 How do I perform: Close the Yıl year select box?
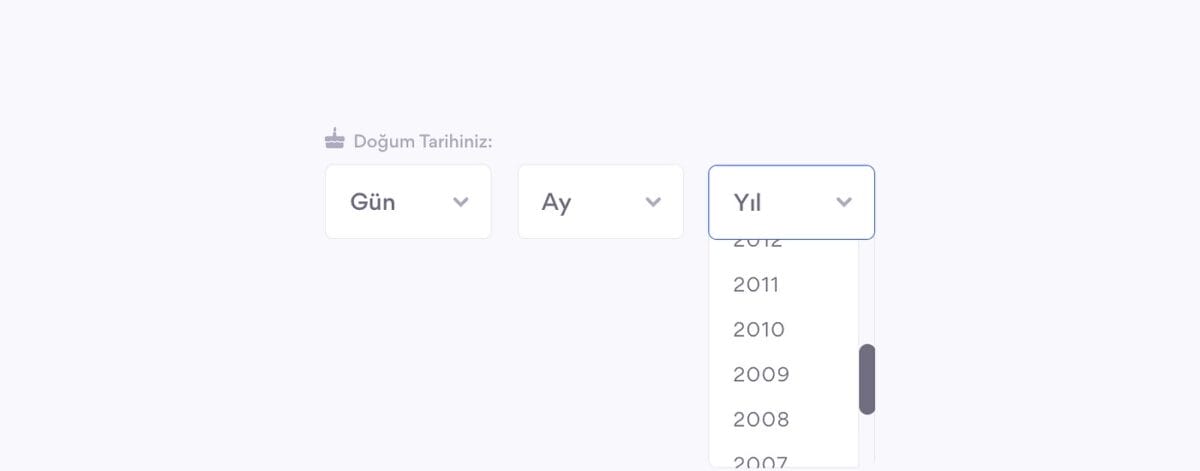(x=791, y=202)
